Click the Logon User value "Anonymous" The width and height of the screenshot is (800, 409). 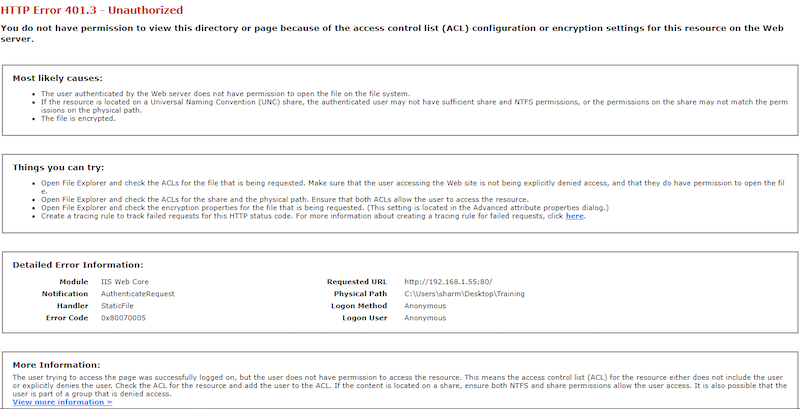coord(425,318)
